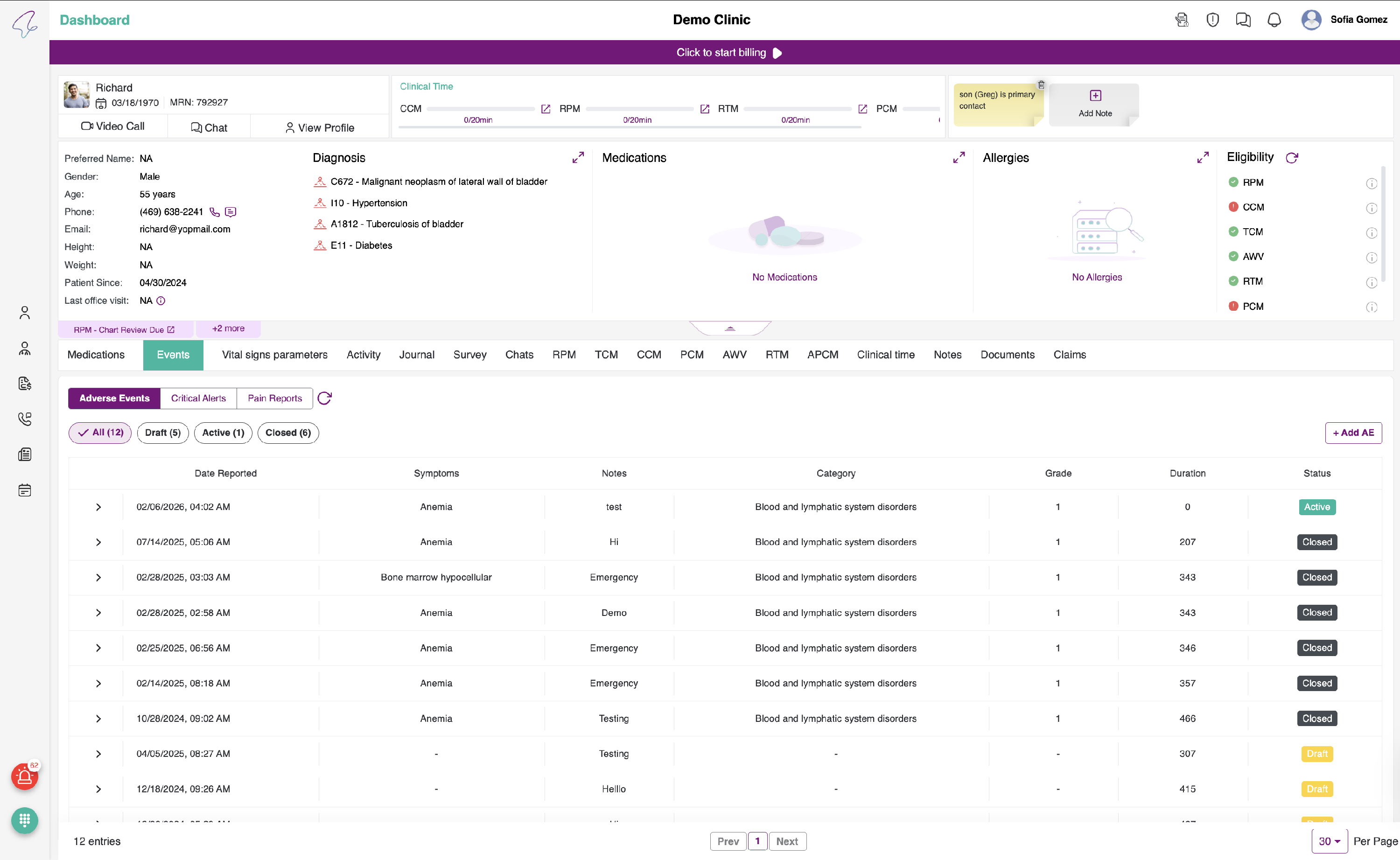Screen dimensions: 1400x860
Task: Filter events by Closed (6)
Action: coord(288,433)
